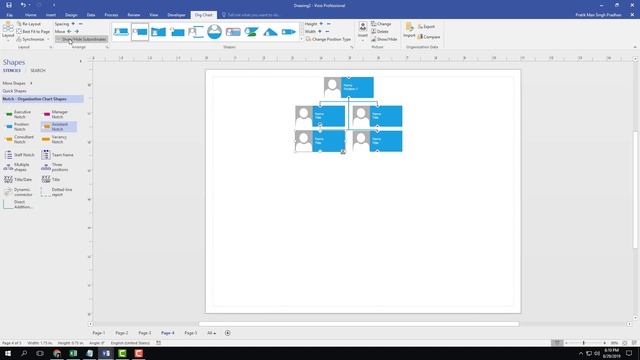The width and height of the screenshot is (640, 360).
Task: Select the Vacancy Notch shape
Action: (x=57, y=139)
